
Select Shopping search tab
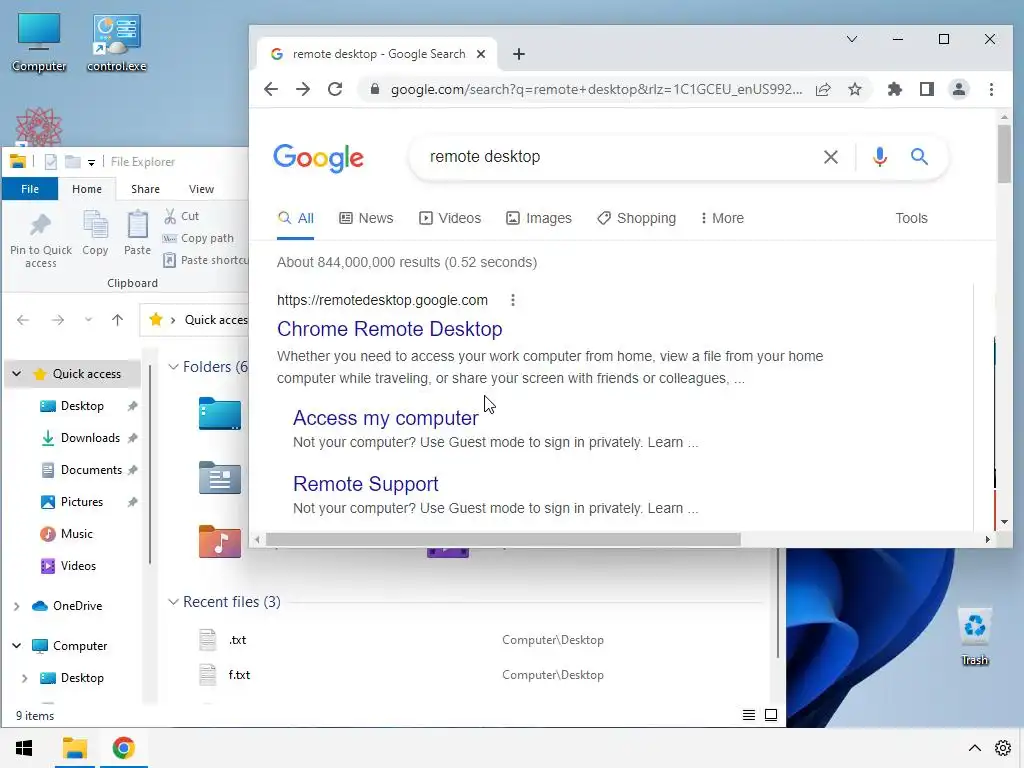[x=637, y=218]
